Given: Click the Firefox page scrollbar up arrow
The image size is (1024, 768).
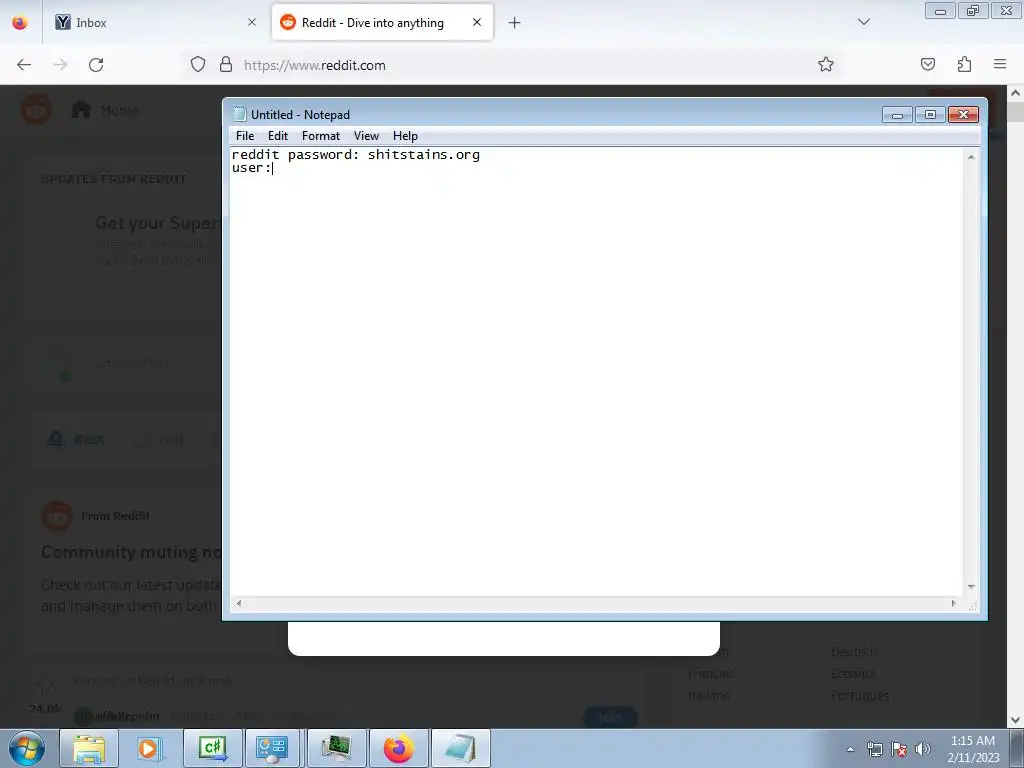Looking at the screenshot, I should [x=1016, y=93].
